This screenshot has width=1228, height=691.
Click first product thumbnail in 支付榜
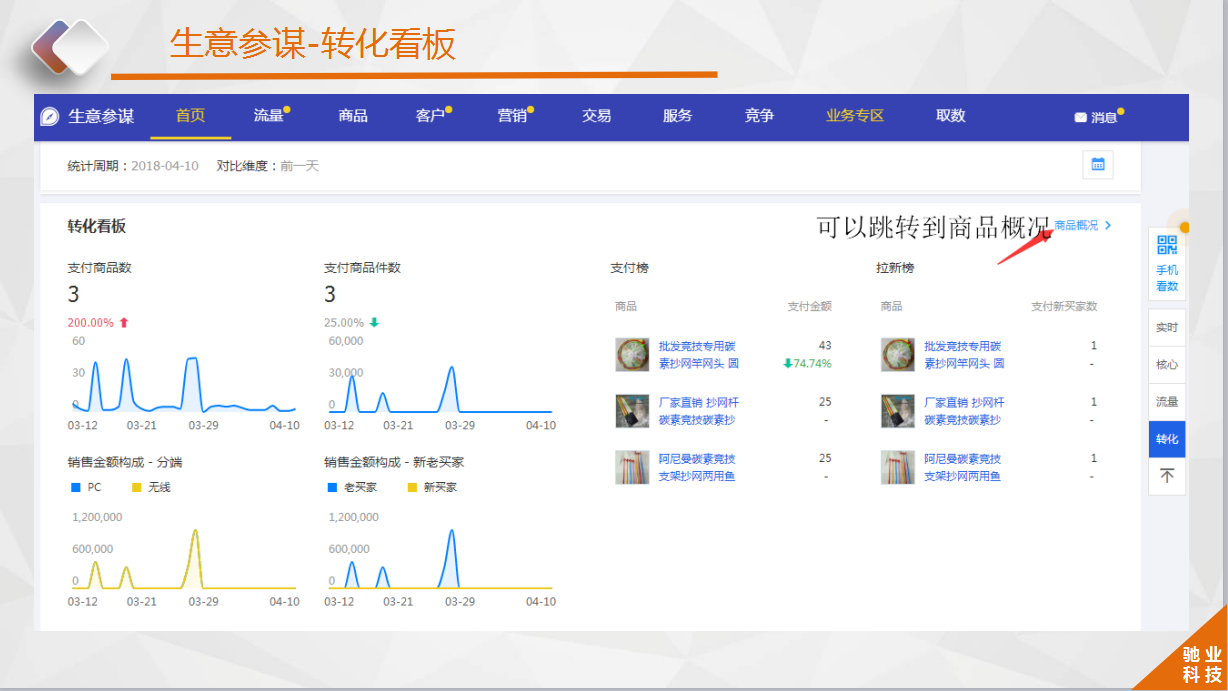(x=632, y=355)
